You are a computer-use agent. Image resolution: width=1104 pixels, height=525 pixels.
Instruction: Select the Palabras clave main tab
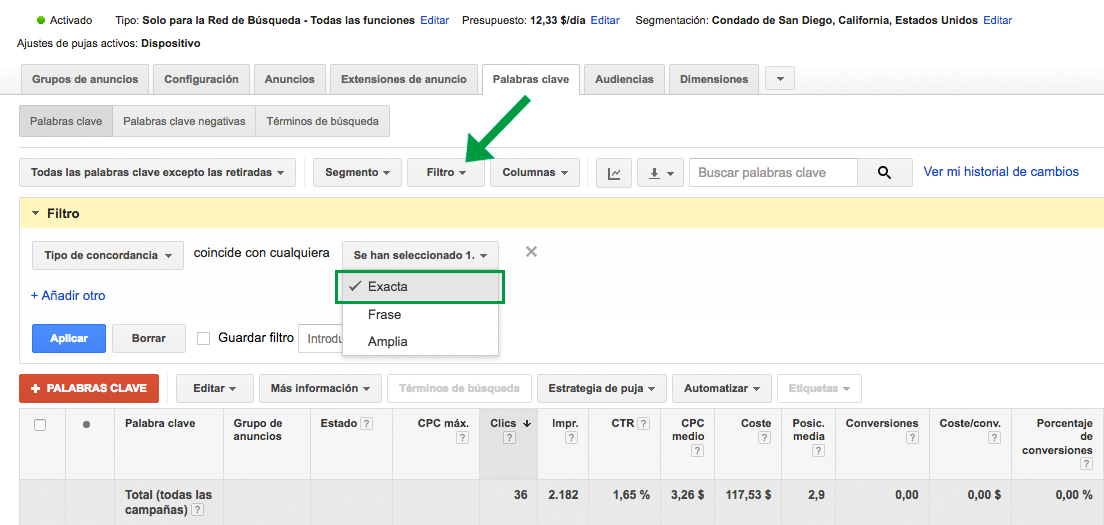[531, 80]
